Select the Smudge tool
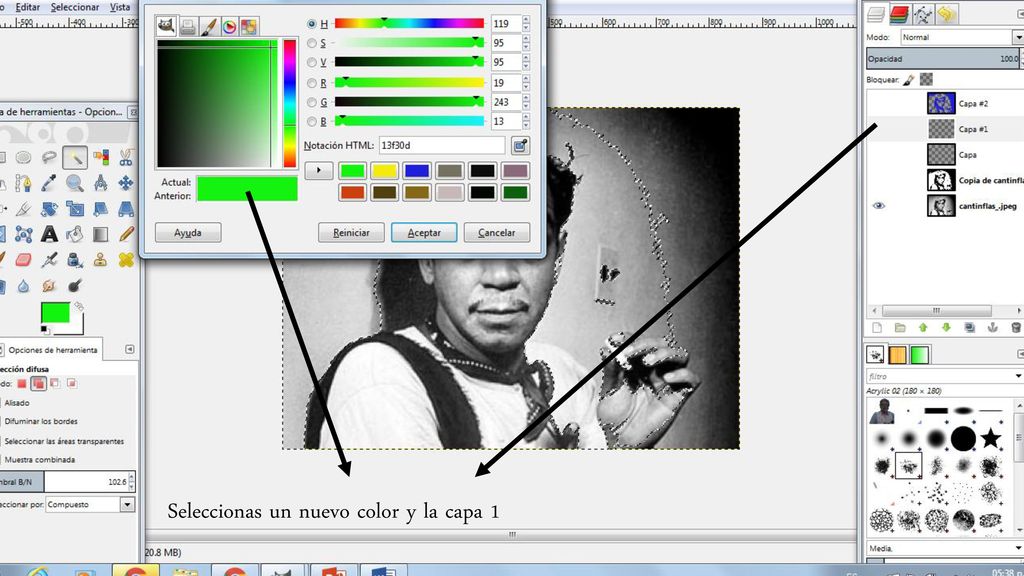1024x576 pixels. tap(49, 286)
